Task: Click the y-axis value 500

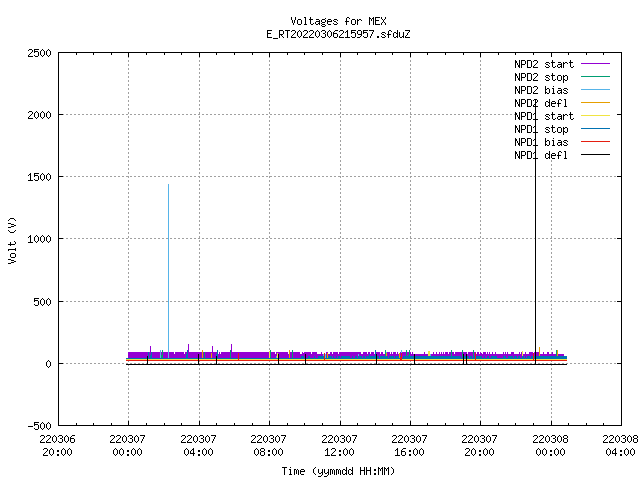Action: pos(43,302)
